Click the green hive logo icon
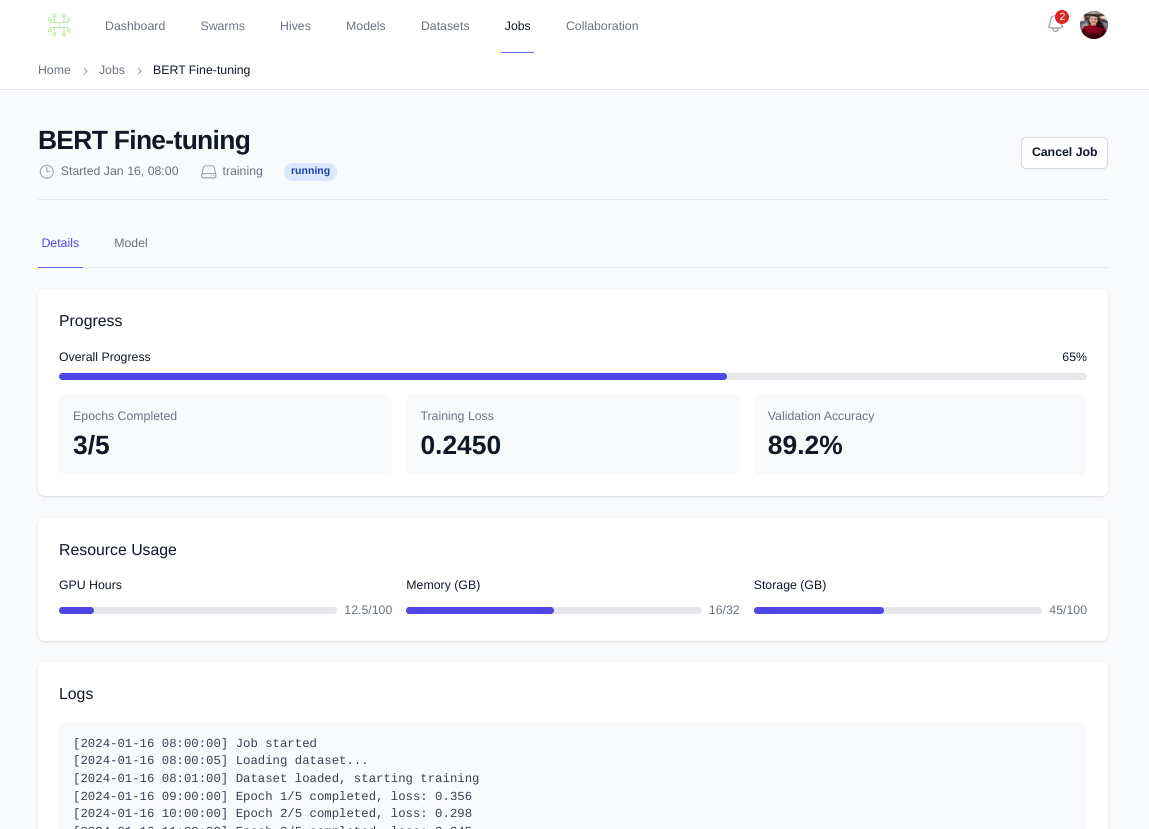Image resolution: width=1149 pixels, height=829 pixels. [x=59, y=26]
